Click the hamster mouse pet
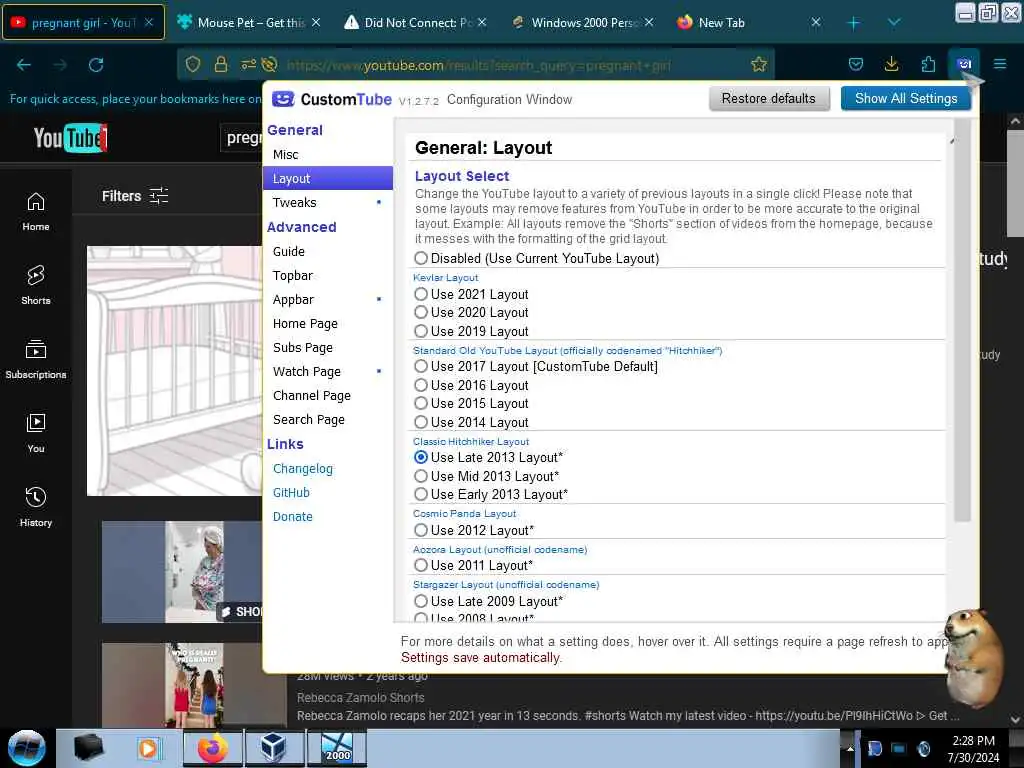This screenshot has width=1024, height=768. pos(974,656)
